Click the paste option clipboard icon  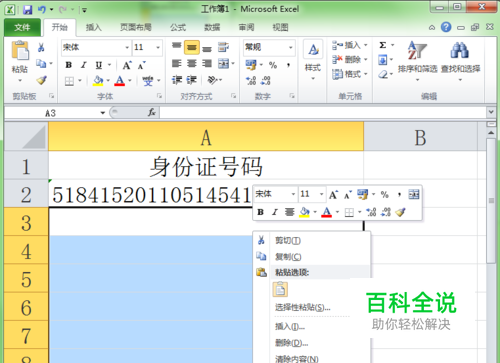pyautogui.click(x=280, y=290)
